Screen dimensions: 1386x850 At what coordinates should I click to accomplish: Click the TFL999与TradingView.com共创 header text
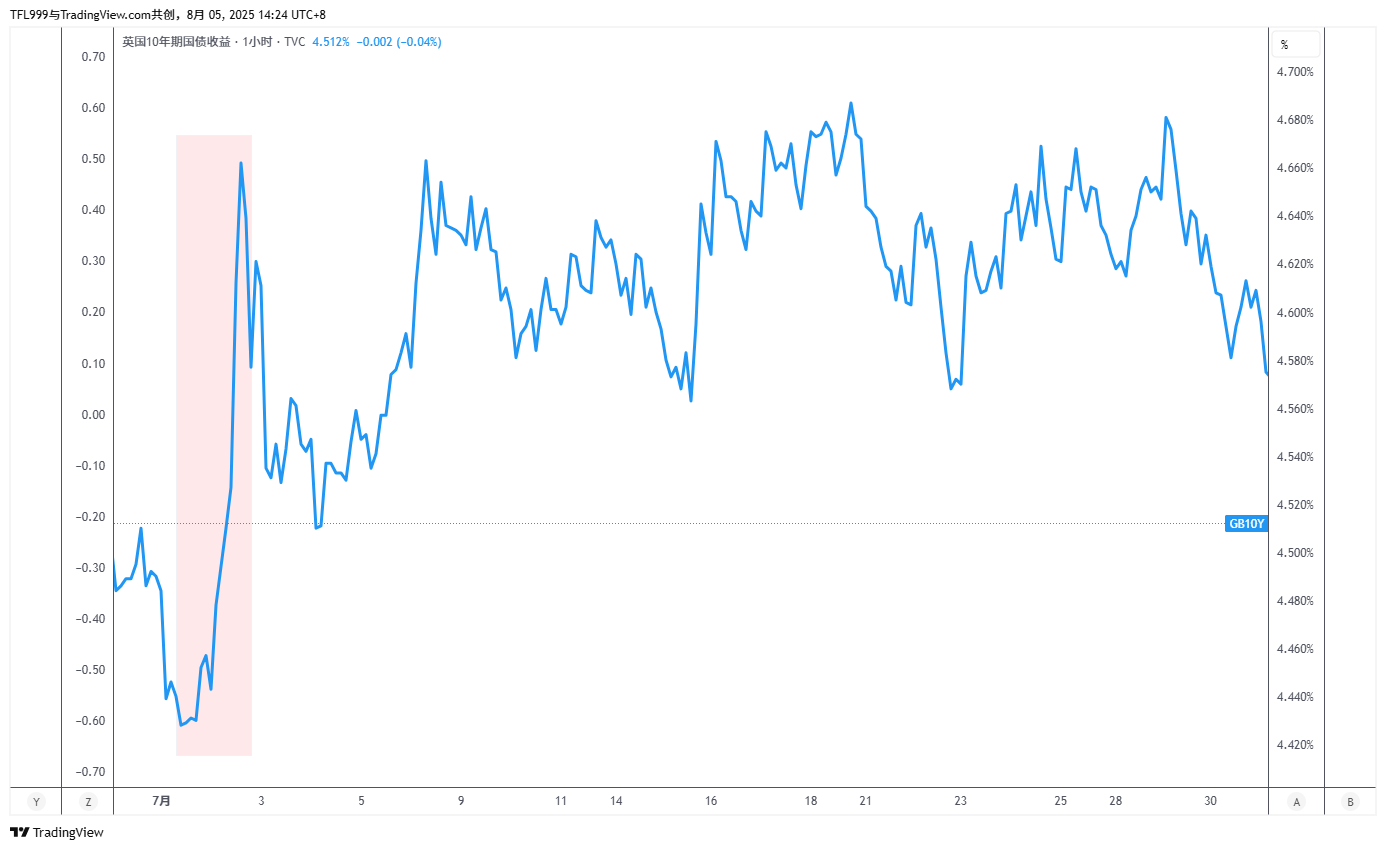(x=94, y=14)
